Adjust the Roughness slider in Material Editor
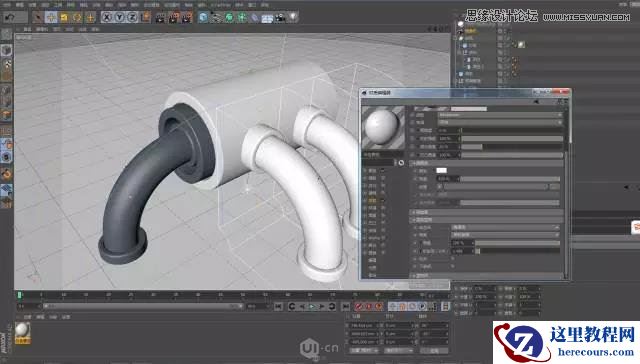This screenshot has height=364, width=640. point(512,131)
